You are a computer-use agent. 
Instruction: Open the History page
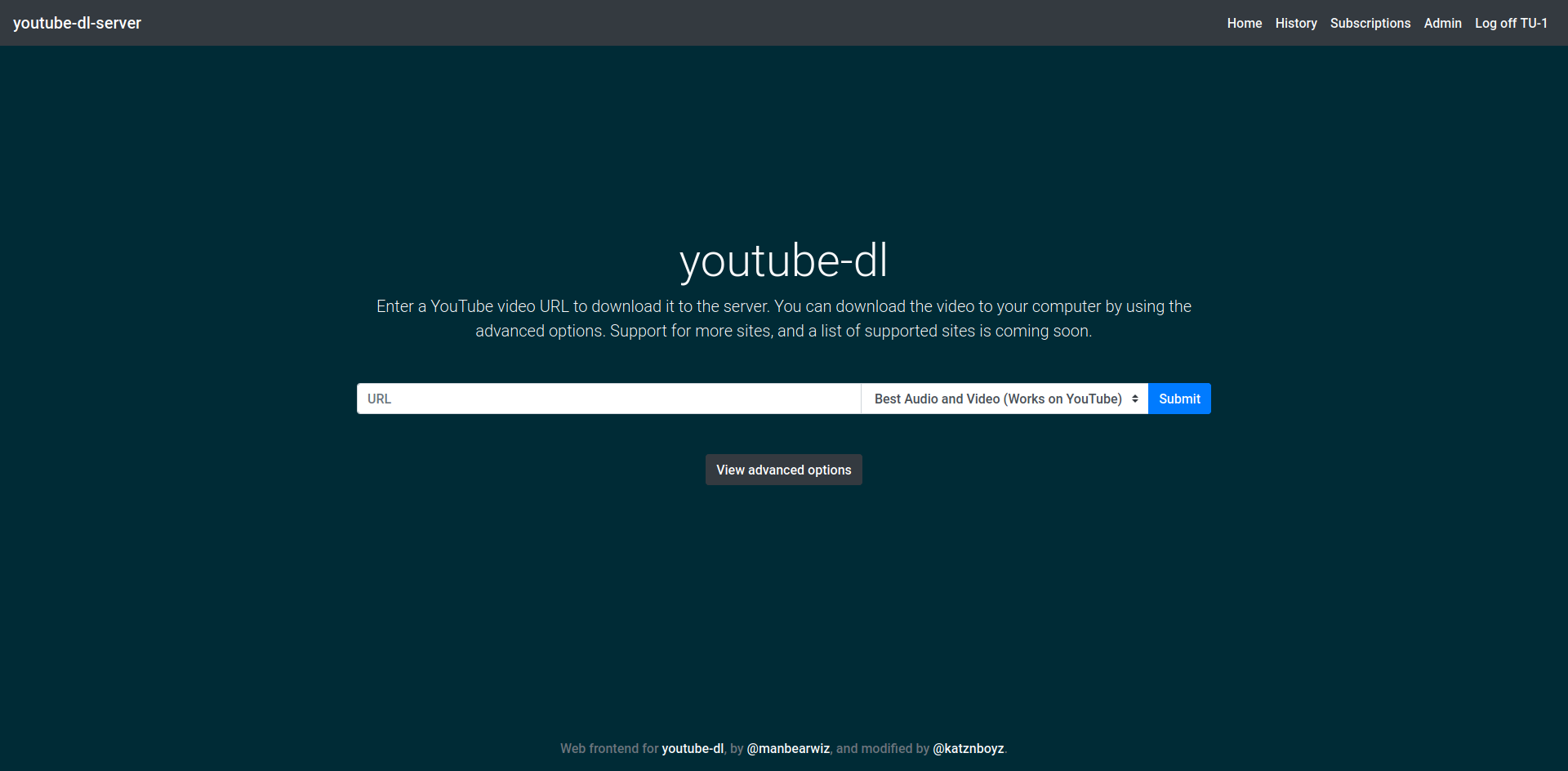(x=1296, y=23)
